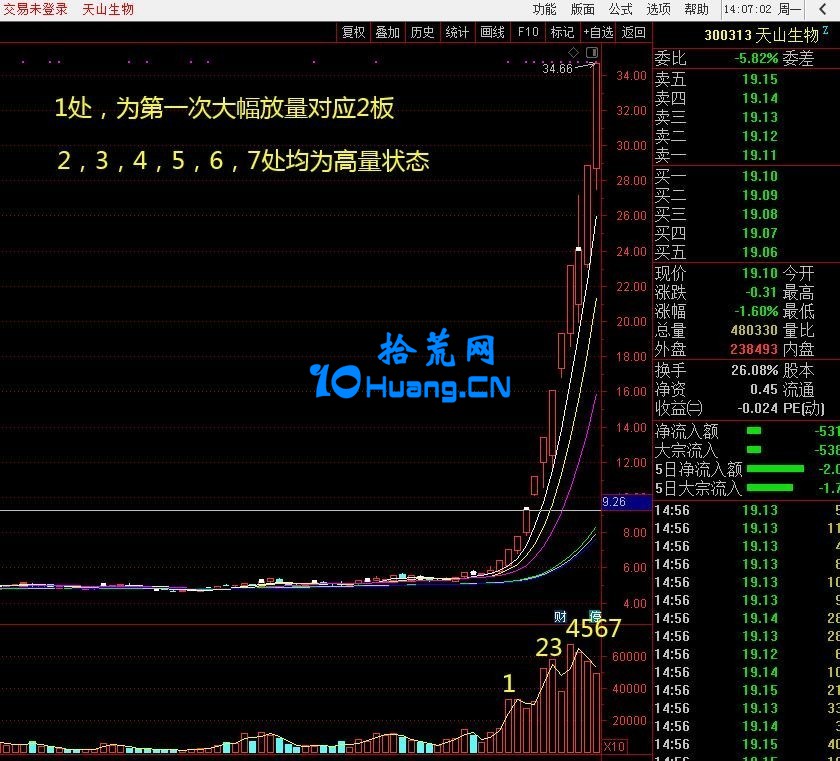Click the 标记 mark button
The height and width of the screenshot is (761, 840).
(562, 33)
